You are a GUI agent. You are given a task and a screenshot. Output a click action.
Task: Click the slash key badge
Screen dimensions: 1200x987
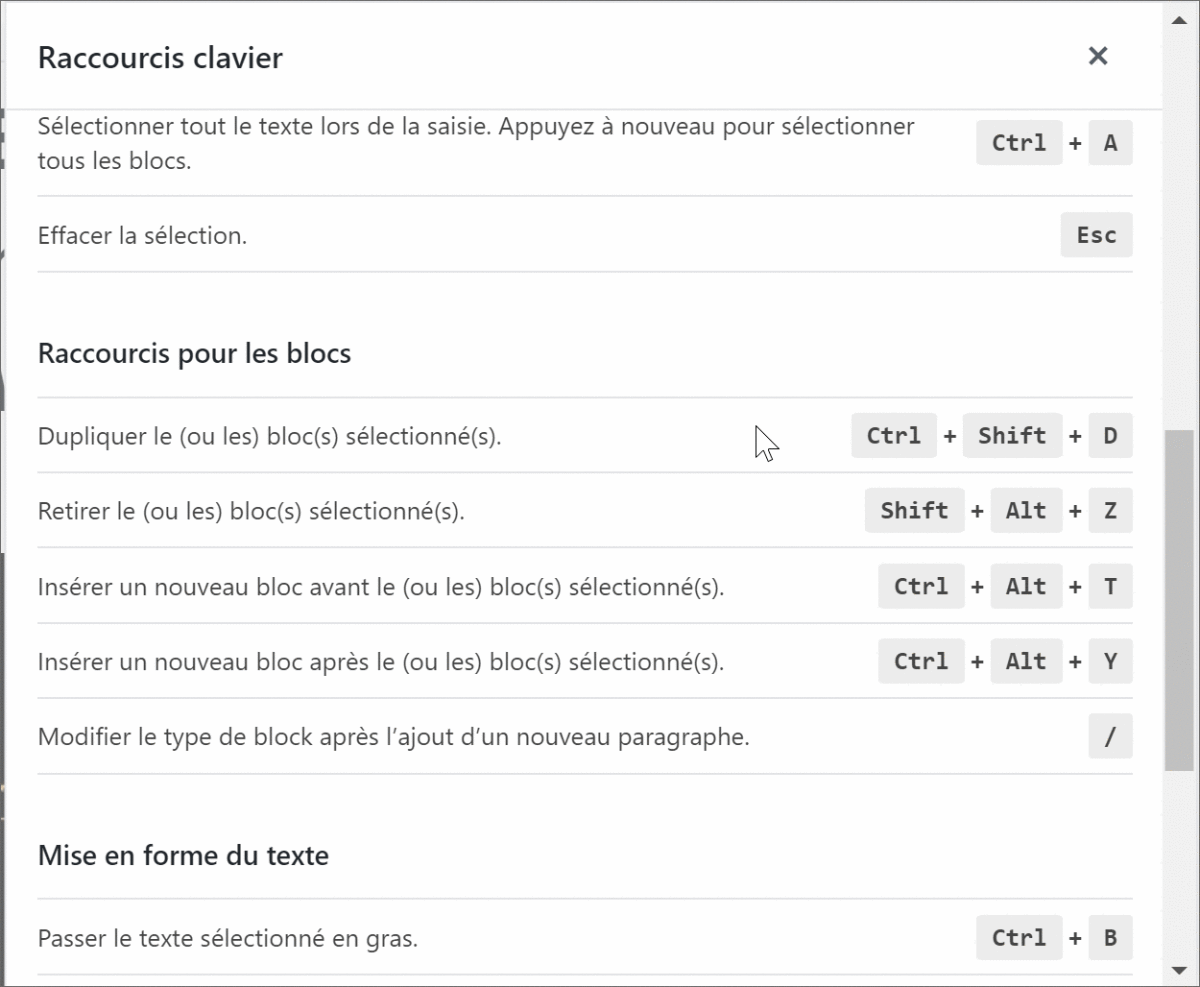point(1110,738)
